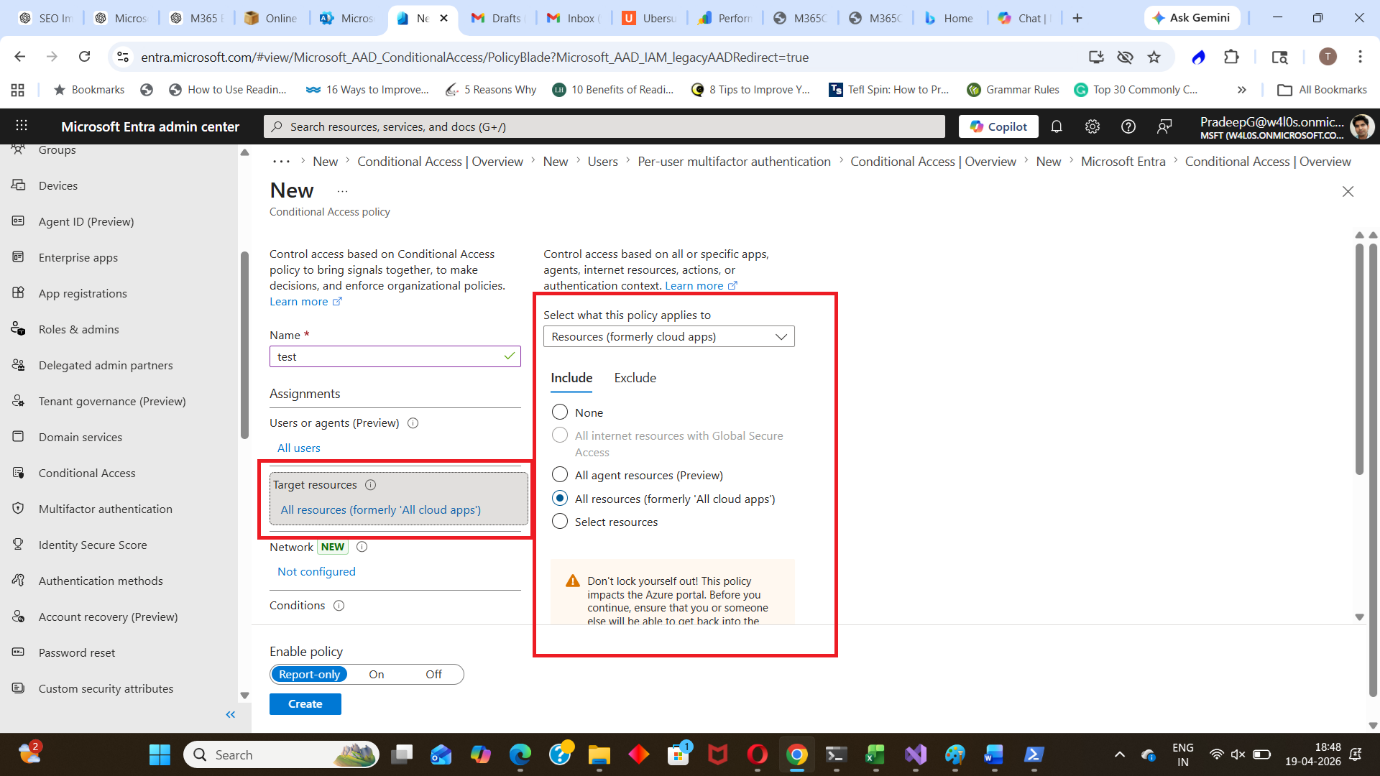Open the feedback icon in header
The height and width of the screenshot is (776, 1380).
(1164, 127)
